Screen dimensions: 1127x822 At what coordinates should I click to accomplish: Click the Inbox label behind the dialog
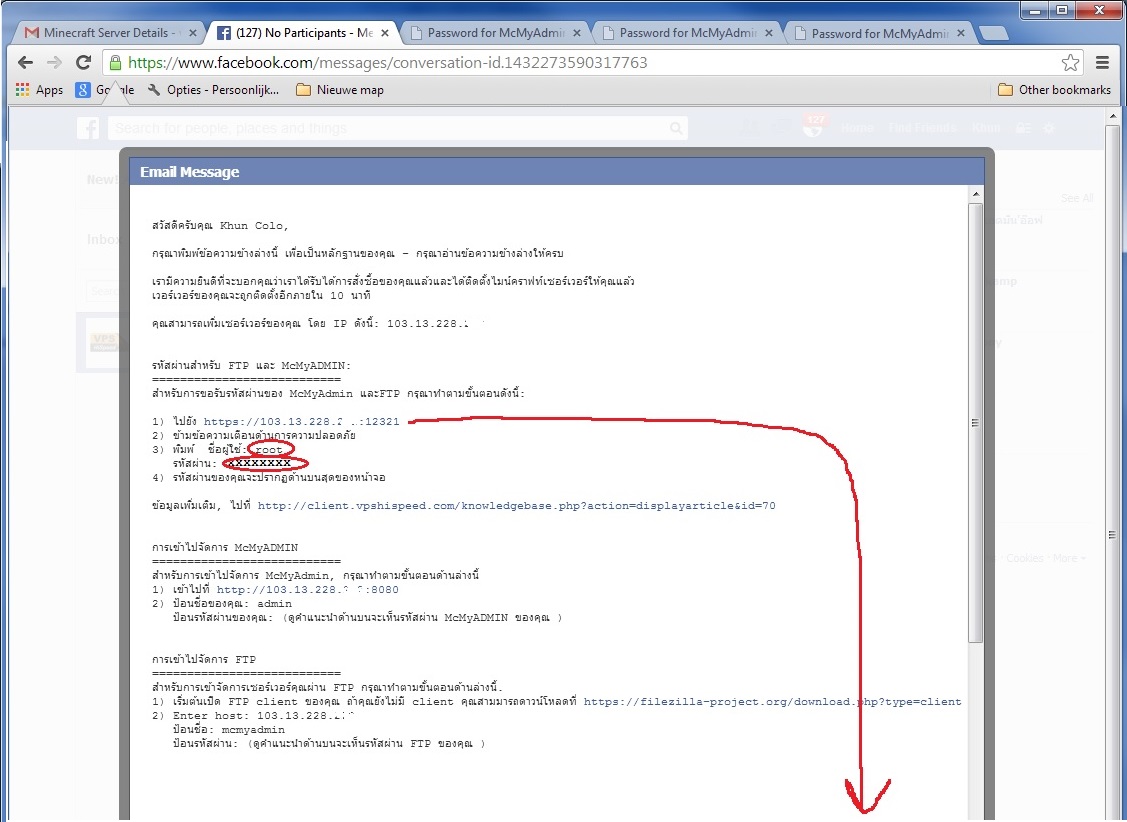coord(104,239)
